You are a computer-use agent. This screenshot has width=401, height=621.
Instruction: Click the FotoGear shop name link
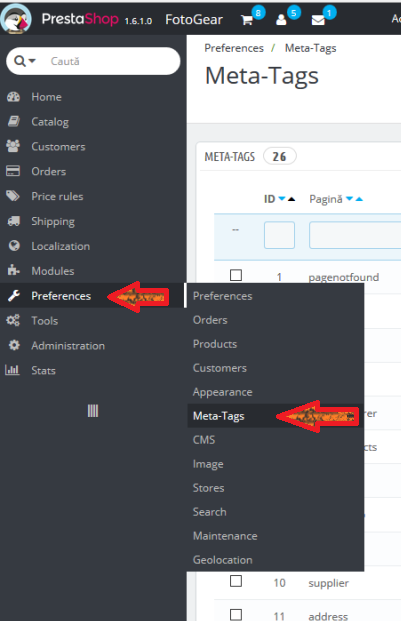[194, 19]
